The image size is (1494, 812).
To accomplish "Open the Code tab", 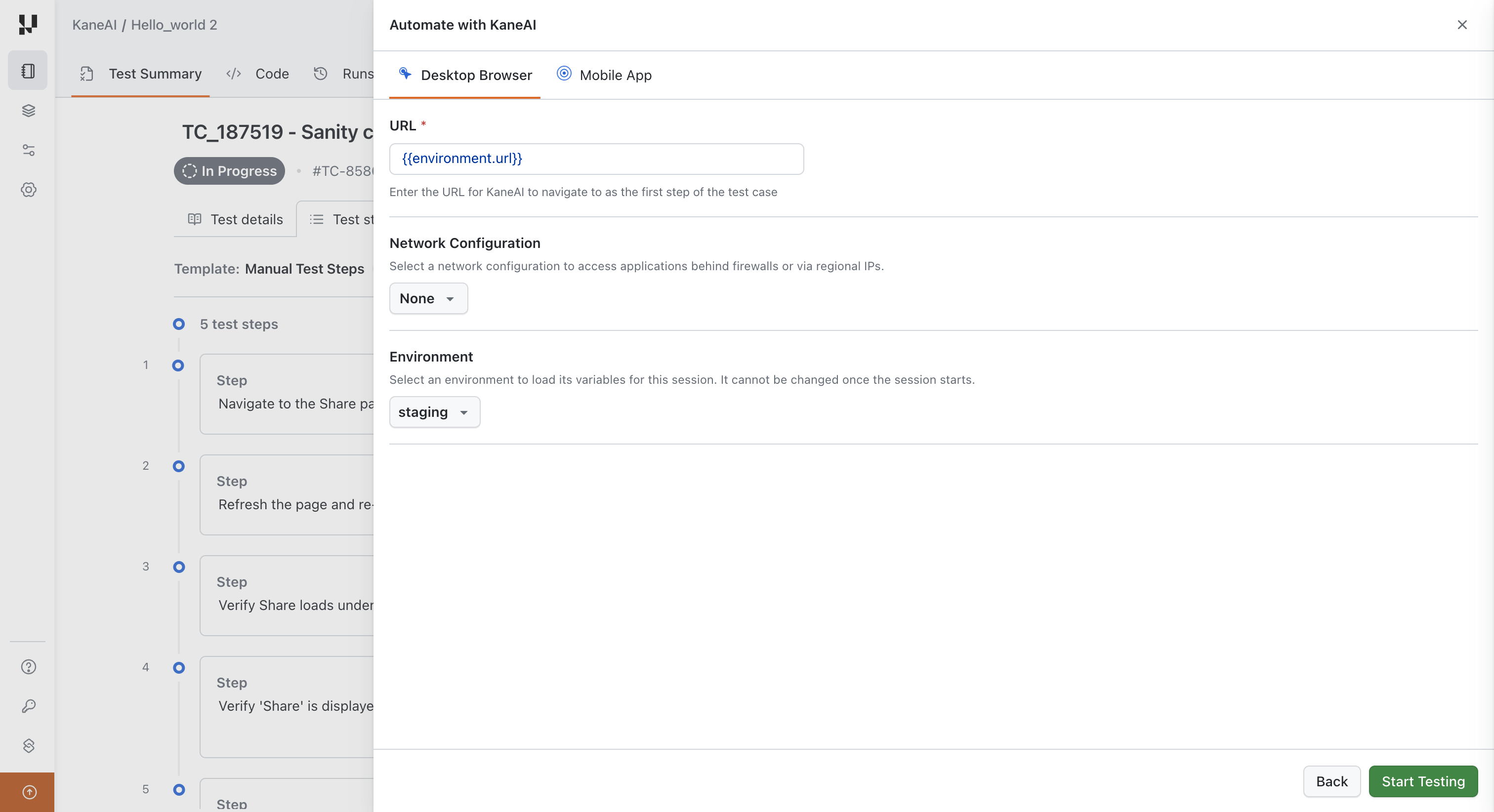I will tap(257, 74).
